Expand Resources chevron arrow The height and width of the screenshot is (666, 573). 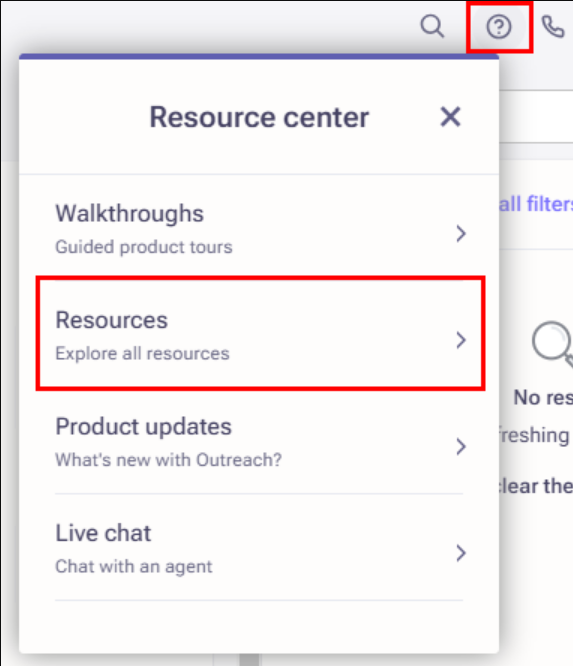coord(461,340)
